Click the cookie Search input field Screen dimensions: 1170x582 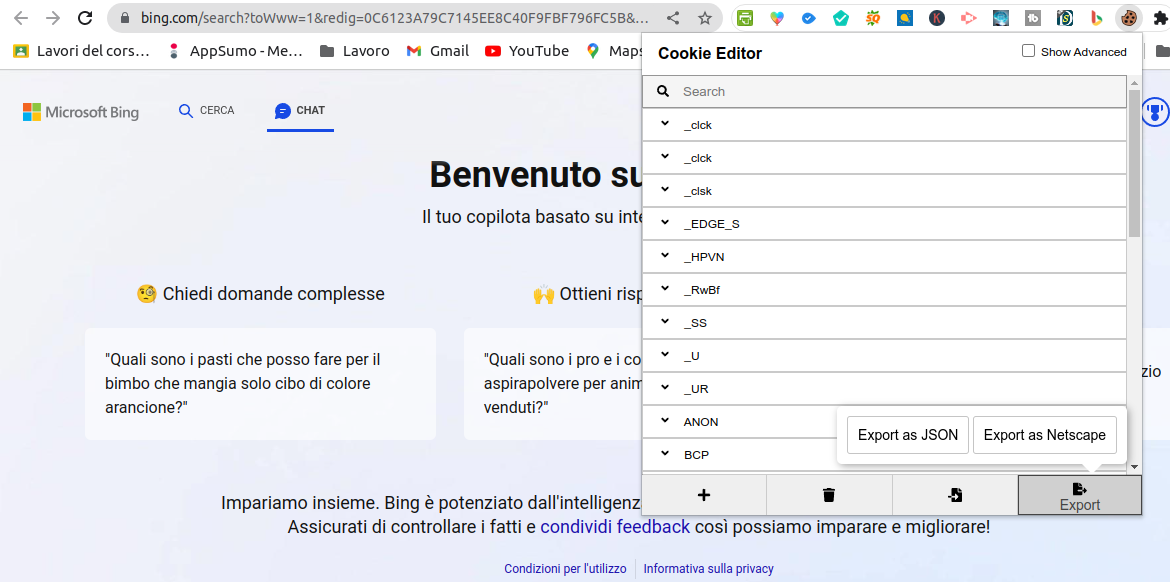coord(900,91)
